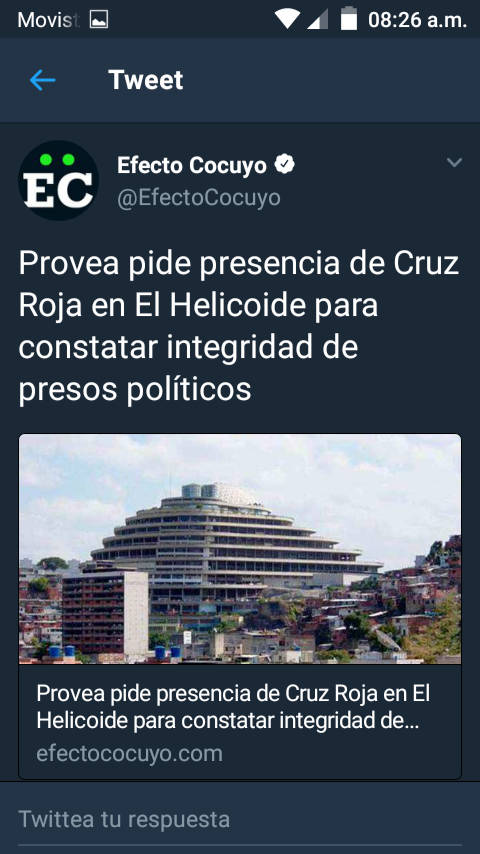Tap the Wi-Fi status icon
The image size is (480, 854).
[x=287, y=19]
